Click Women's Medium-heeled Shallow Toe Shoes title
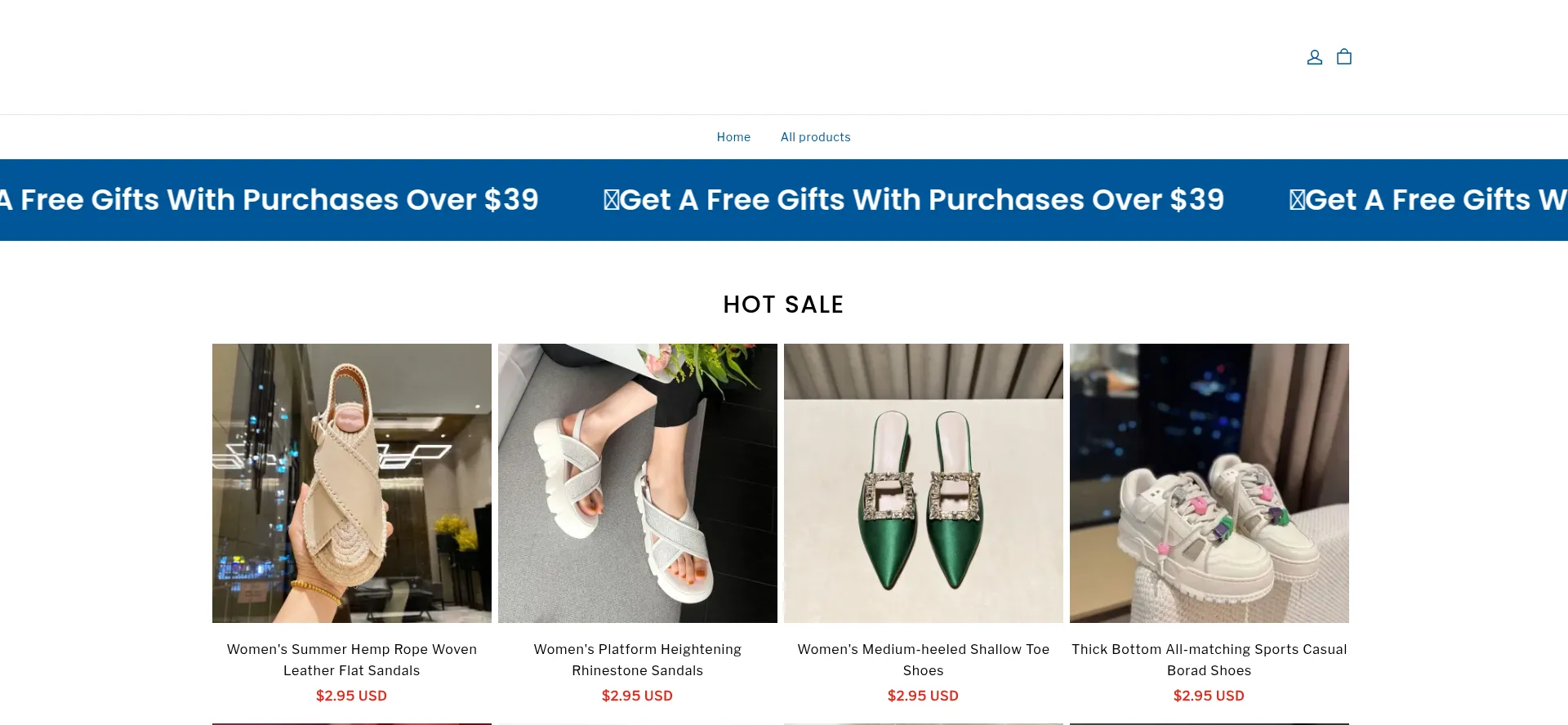 [x=924, y=660]
